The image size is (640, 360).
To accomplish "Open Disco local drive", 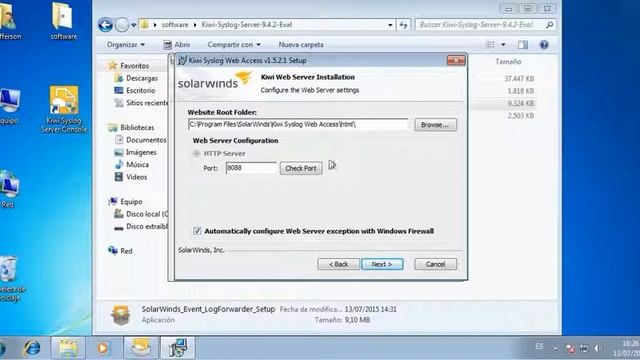I will click(147, 214).
